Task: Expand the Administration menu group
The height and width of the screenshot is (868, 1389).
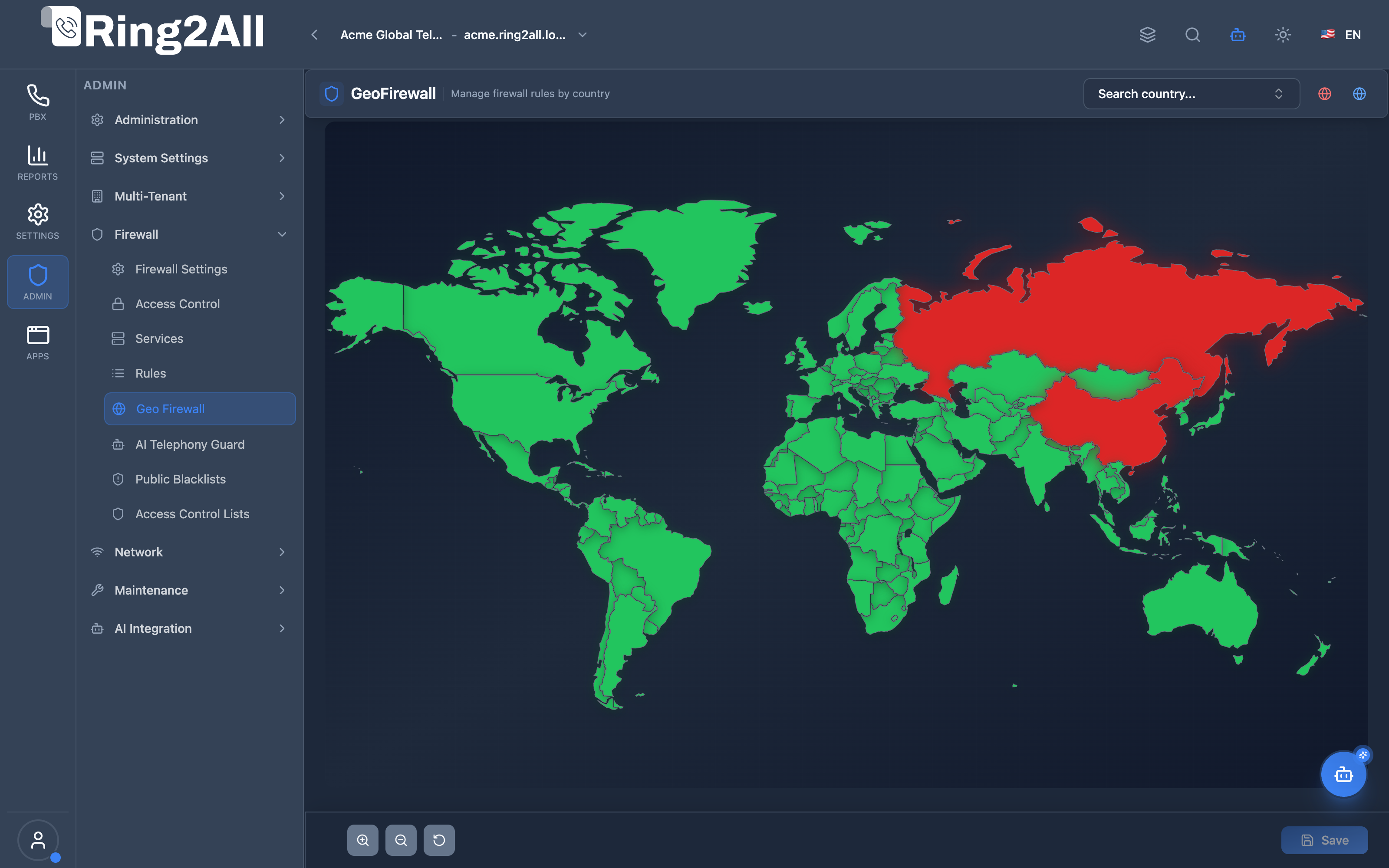Action: [x=188, y=120]
